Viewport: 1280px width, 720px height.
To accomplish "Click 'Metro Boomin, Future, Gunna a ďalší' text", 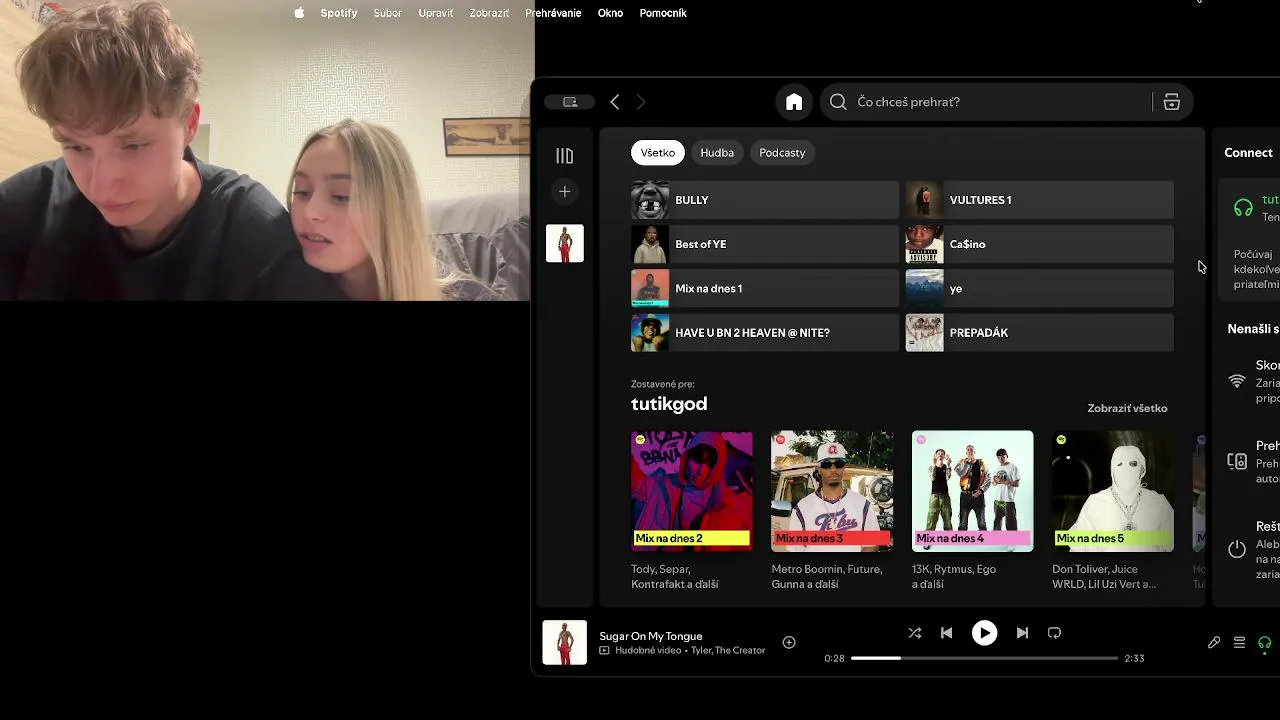I will pyautogui.click(x=827, y=576).
